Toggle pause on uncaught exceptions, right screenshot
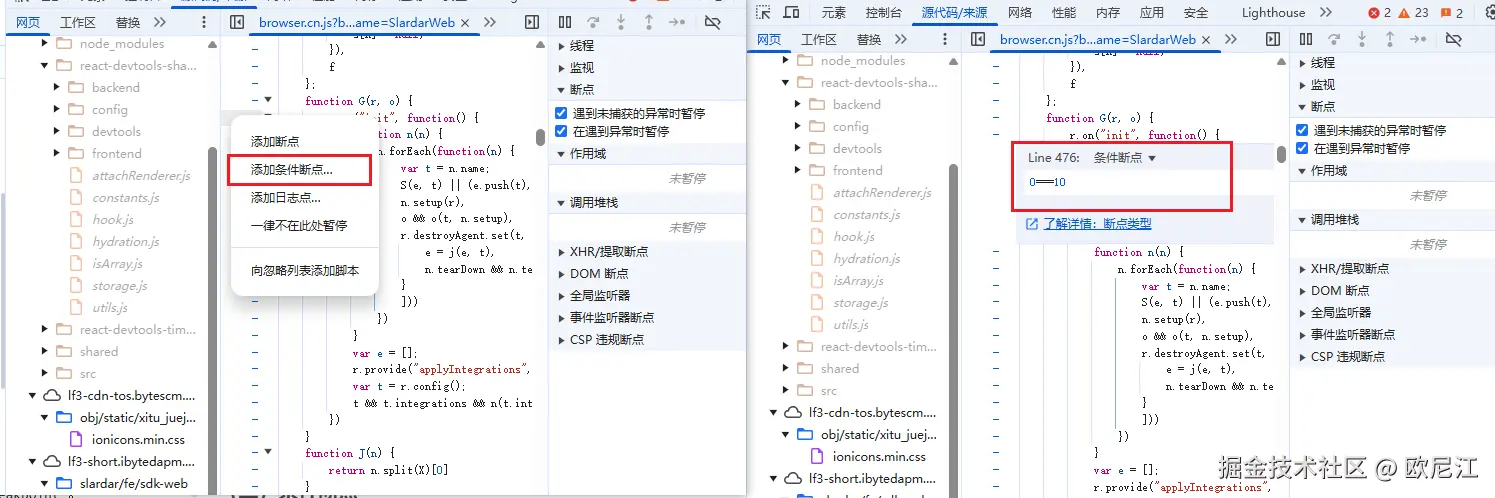The width and height of the screenshot is (1495, 498). pyautogui.click(x=1302, y=130)
